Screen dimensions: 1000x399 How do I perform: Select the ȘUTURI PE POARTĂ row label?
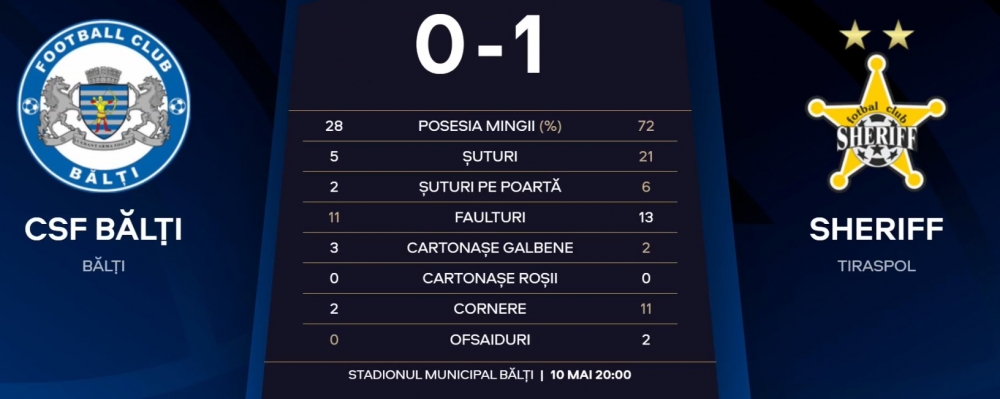(x=490, y=187)
